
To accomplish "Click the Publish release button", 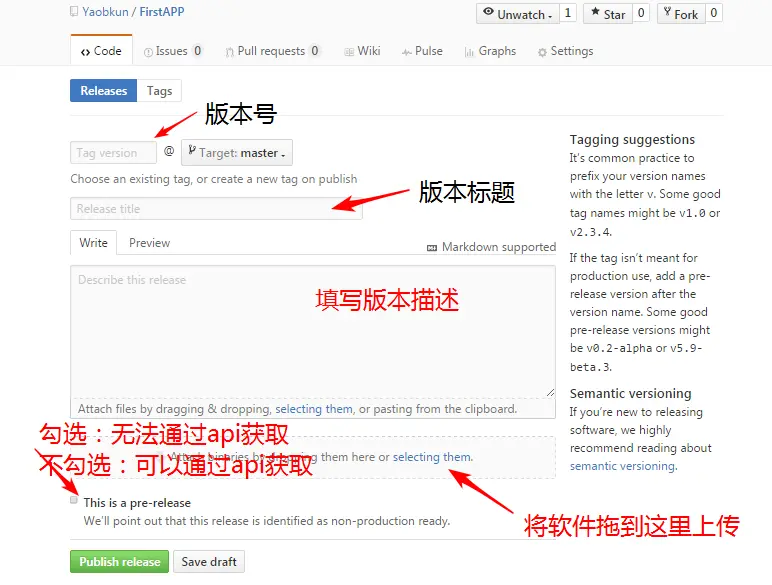I will tap(120, 561).
